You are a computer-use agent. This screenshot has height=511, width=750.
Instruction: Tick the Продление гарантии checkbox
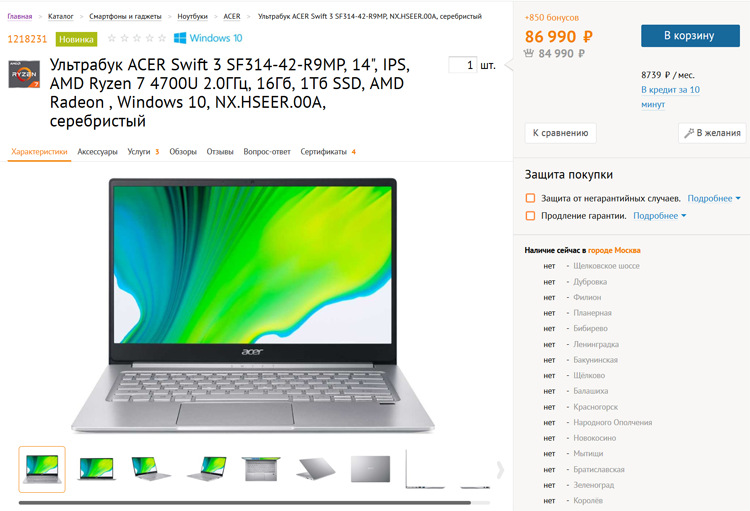coord(530,216)
